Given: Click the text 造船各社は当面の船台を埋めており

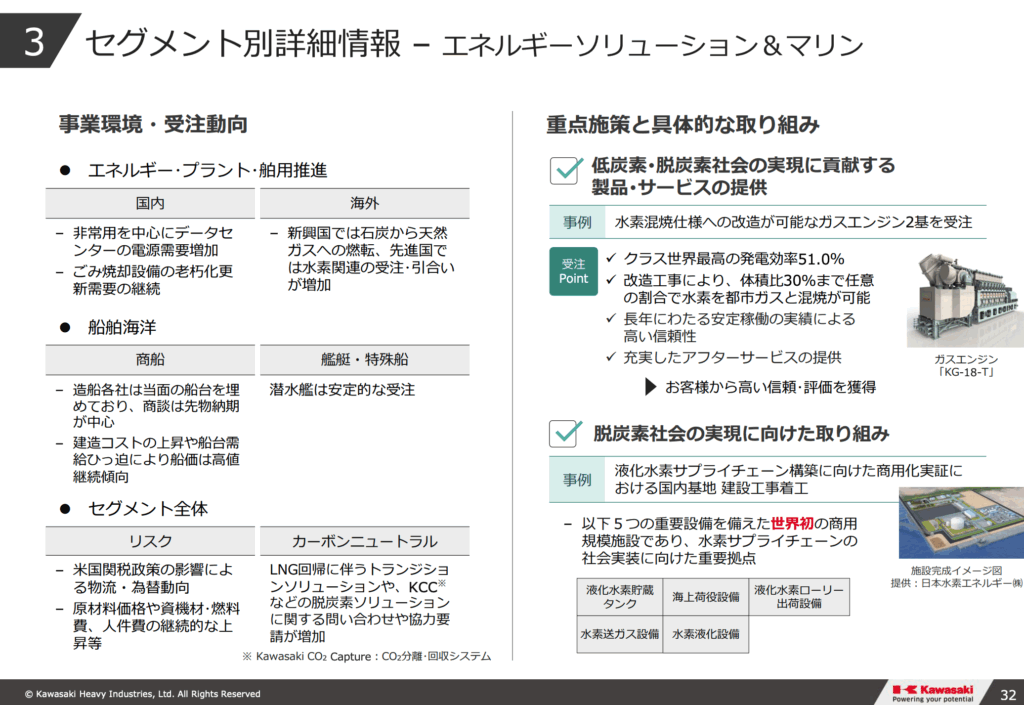Looking at the screenshot, I should pos(156,405).
